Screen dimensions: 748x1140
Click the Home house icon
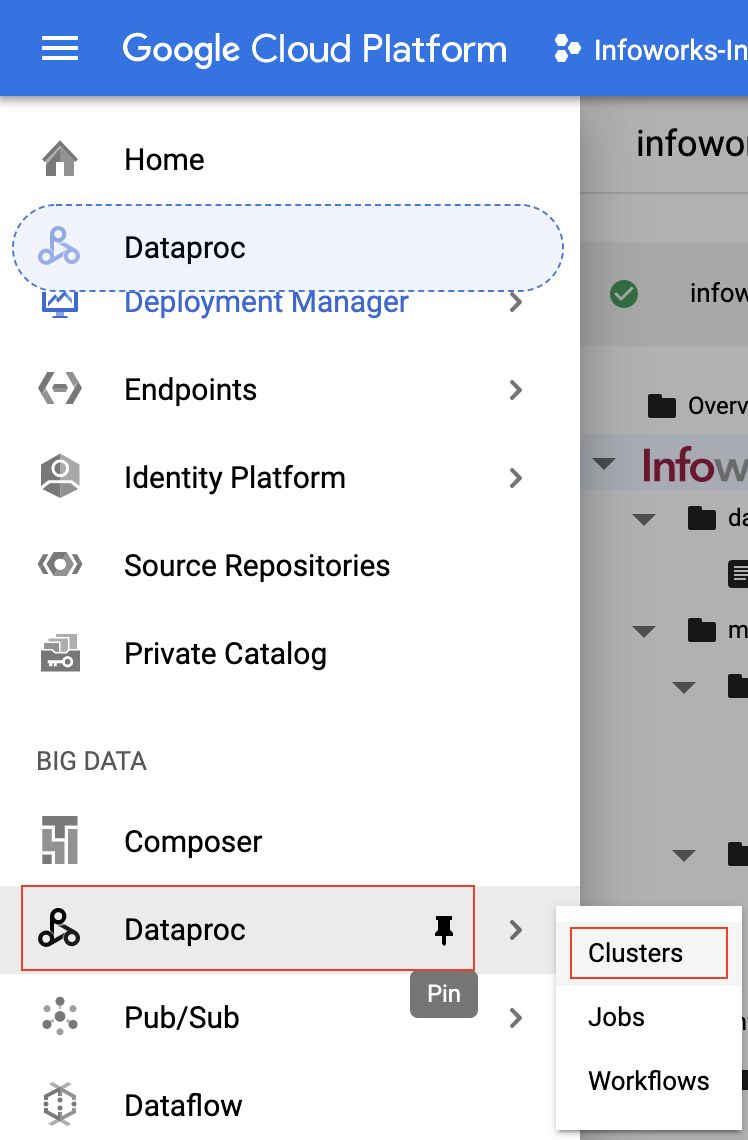click(60, 158)
